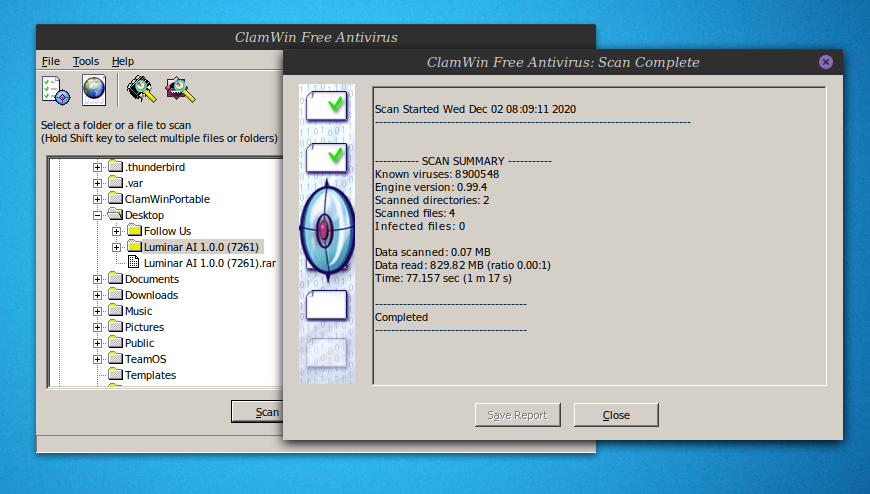
Task: Expand the Follow Us folder node
Action: coord(116,231)
